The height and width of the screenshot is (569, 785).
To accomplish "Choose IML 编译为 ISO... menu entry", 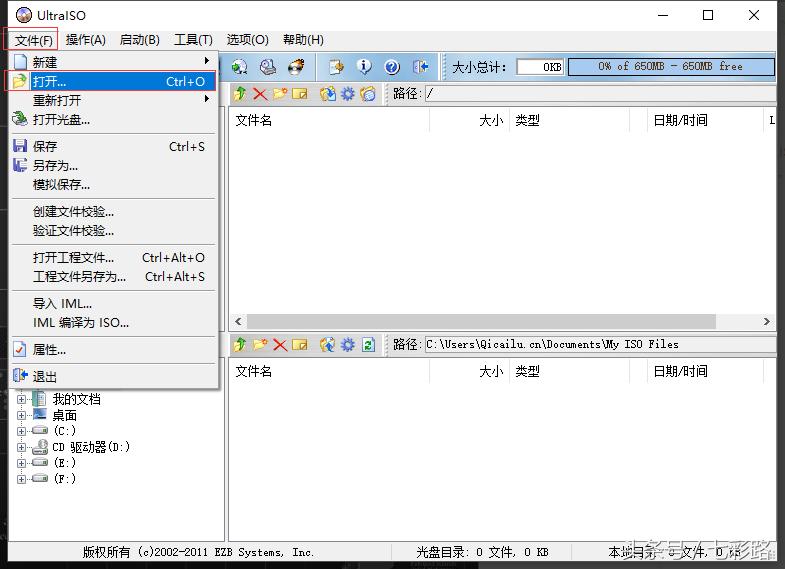I will pyautogui.click(x=113, y=323).
